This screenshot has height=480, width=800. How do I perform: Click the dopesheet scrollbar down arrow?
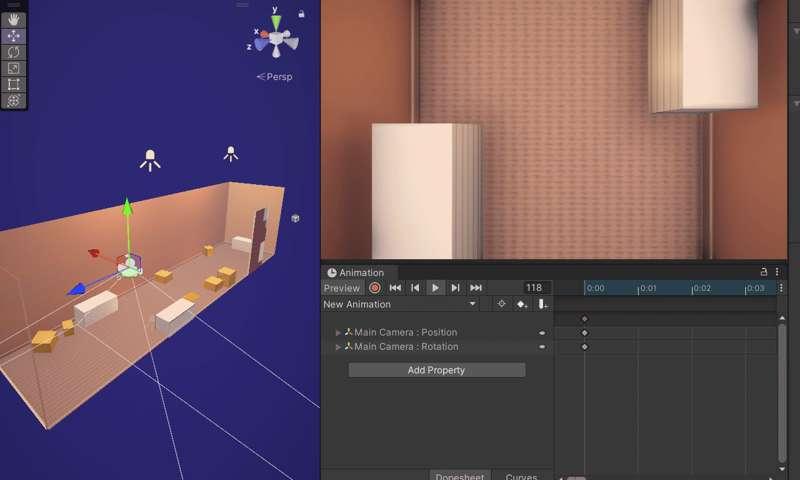(782, 468)
